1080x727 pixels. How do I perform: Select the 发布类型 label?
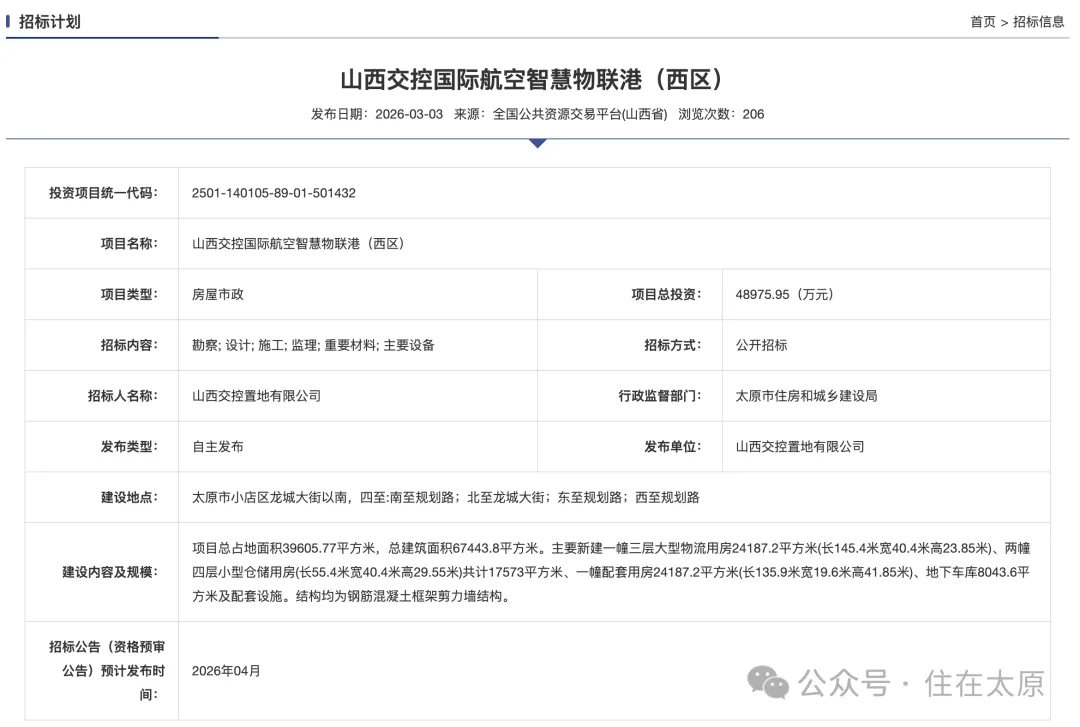pos(129,447)
